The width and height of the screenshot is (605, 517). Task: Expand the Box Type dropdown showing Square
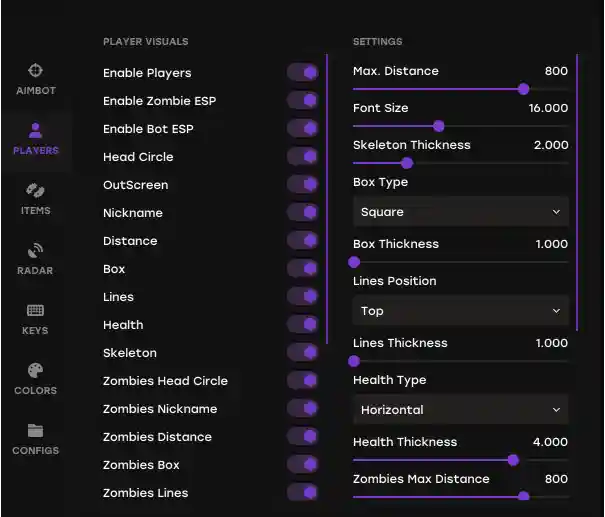pos(461,211)
